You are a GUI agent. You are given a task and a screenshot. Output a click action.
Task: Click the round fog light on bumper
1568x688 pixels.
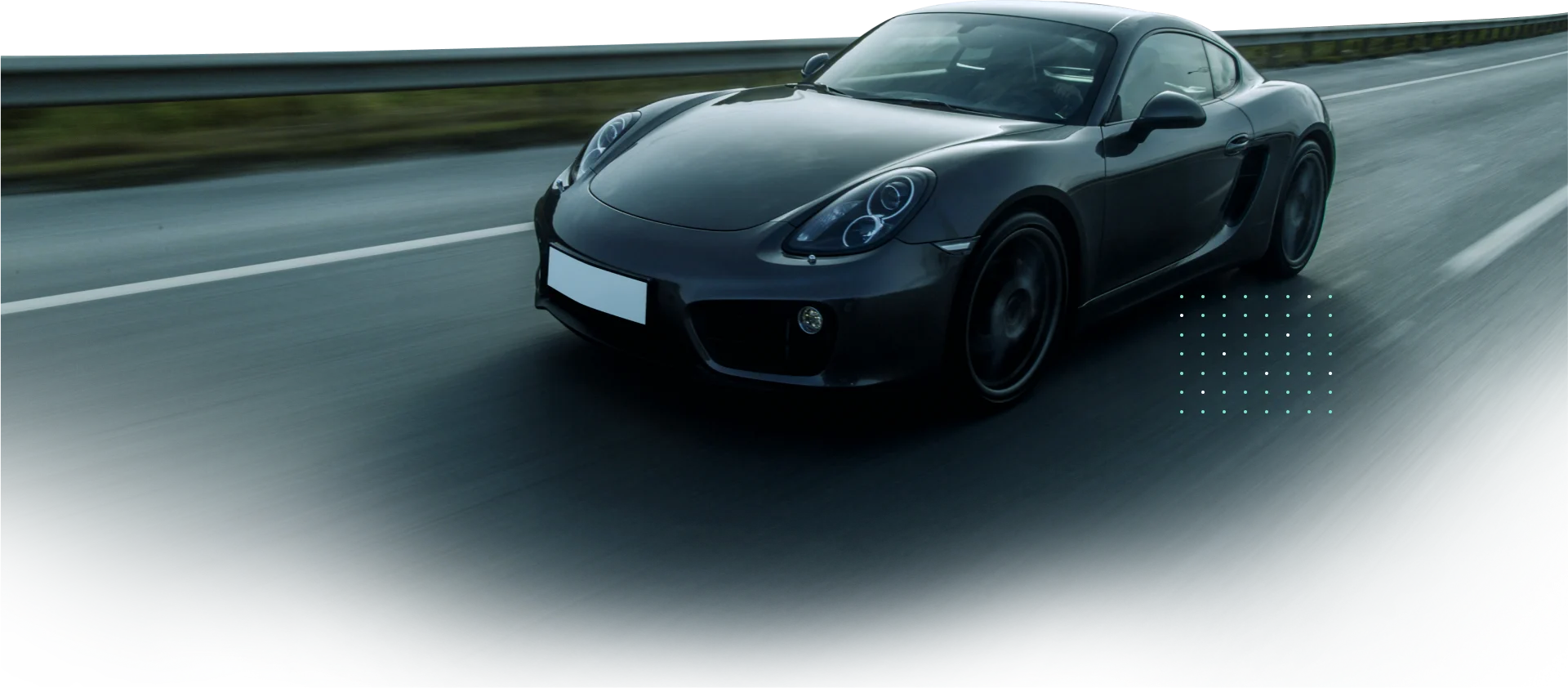coord(809,318)
